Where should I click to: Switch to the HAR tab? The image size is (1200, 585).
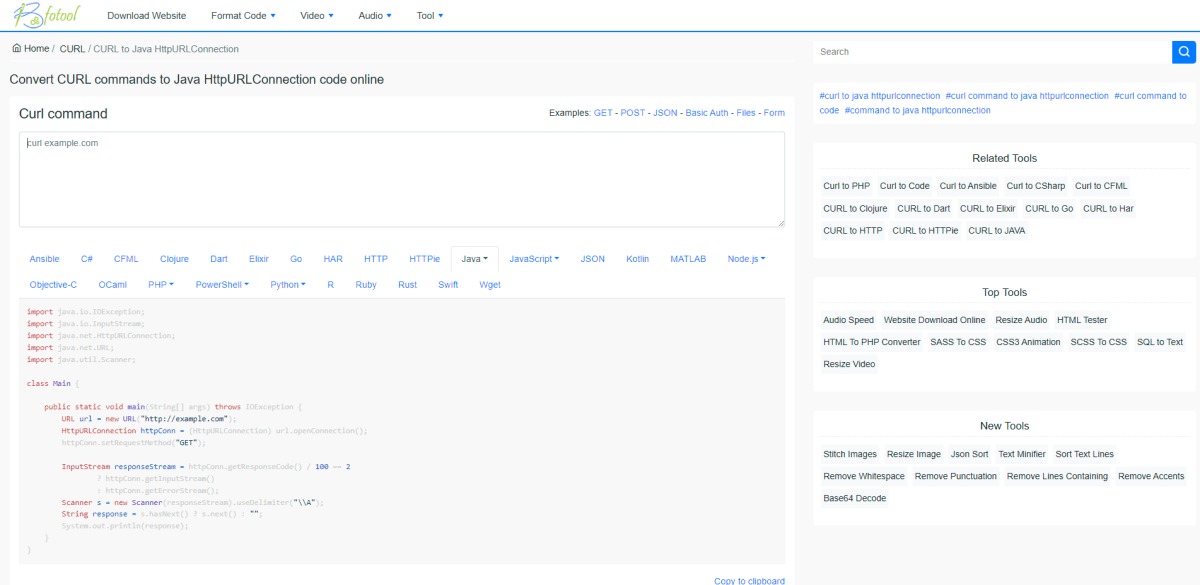click(333, 259)
